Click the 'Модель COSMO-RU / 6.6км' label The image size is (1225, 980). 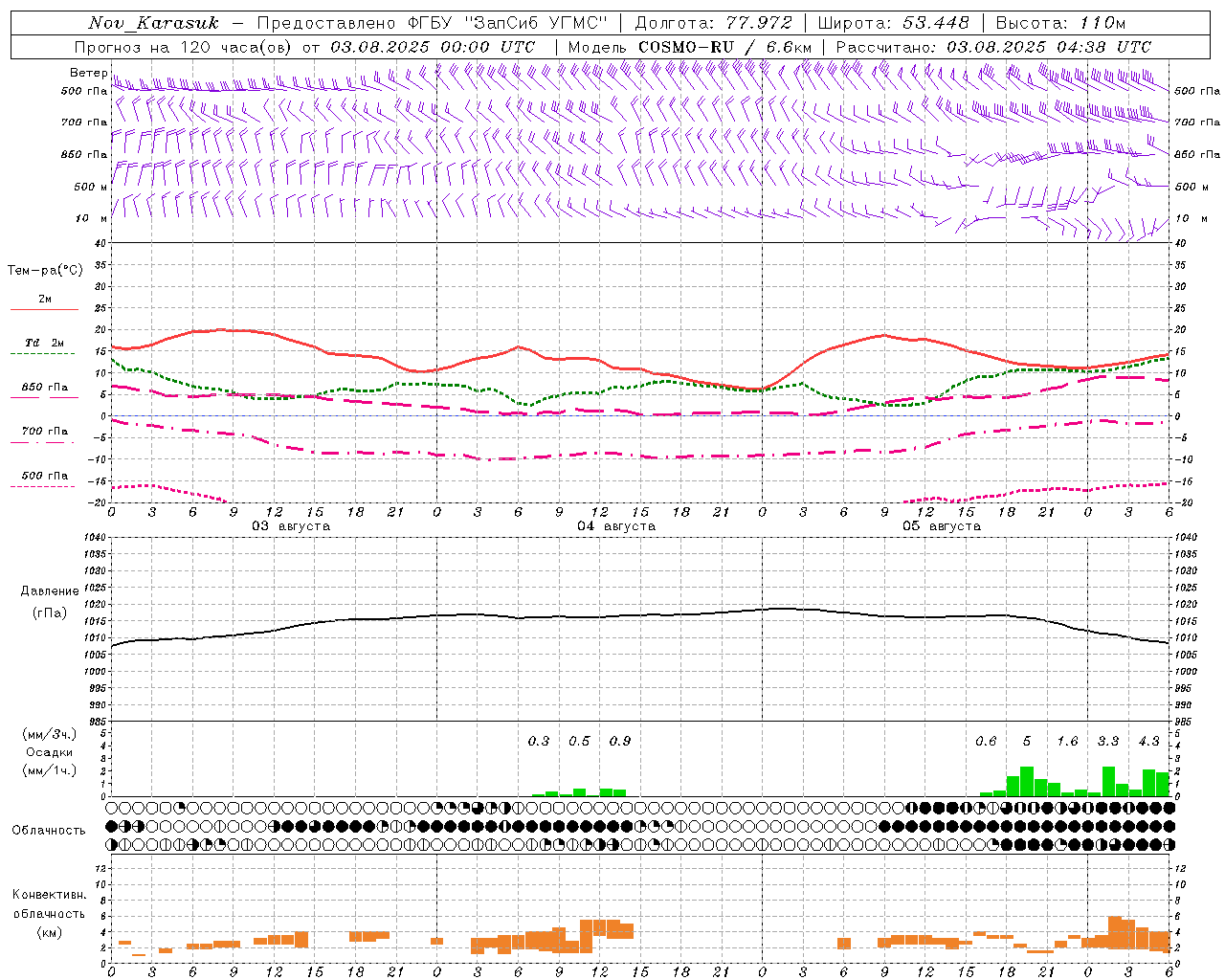690,47
